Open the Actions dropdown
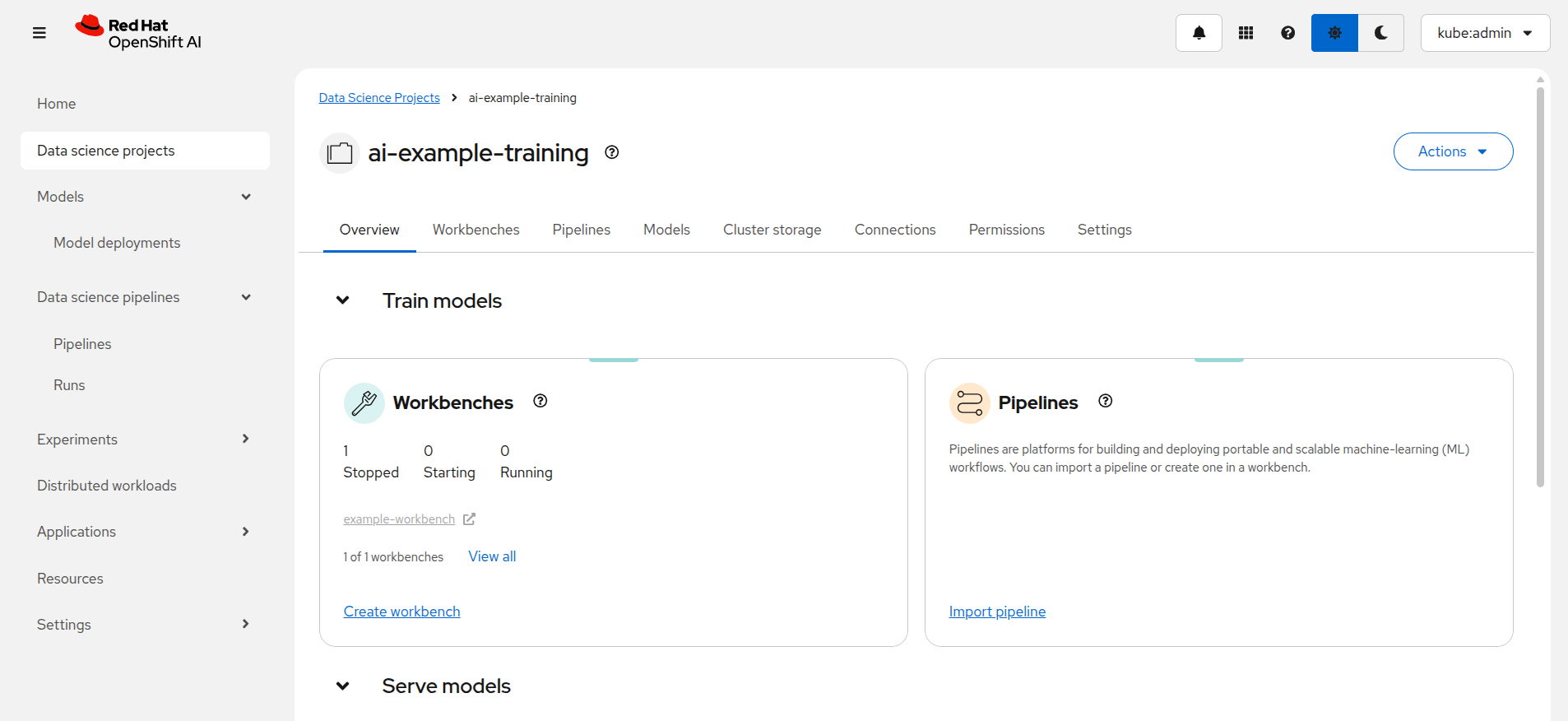 (x=1453, y=151)
